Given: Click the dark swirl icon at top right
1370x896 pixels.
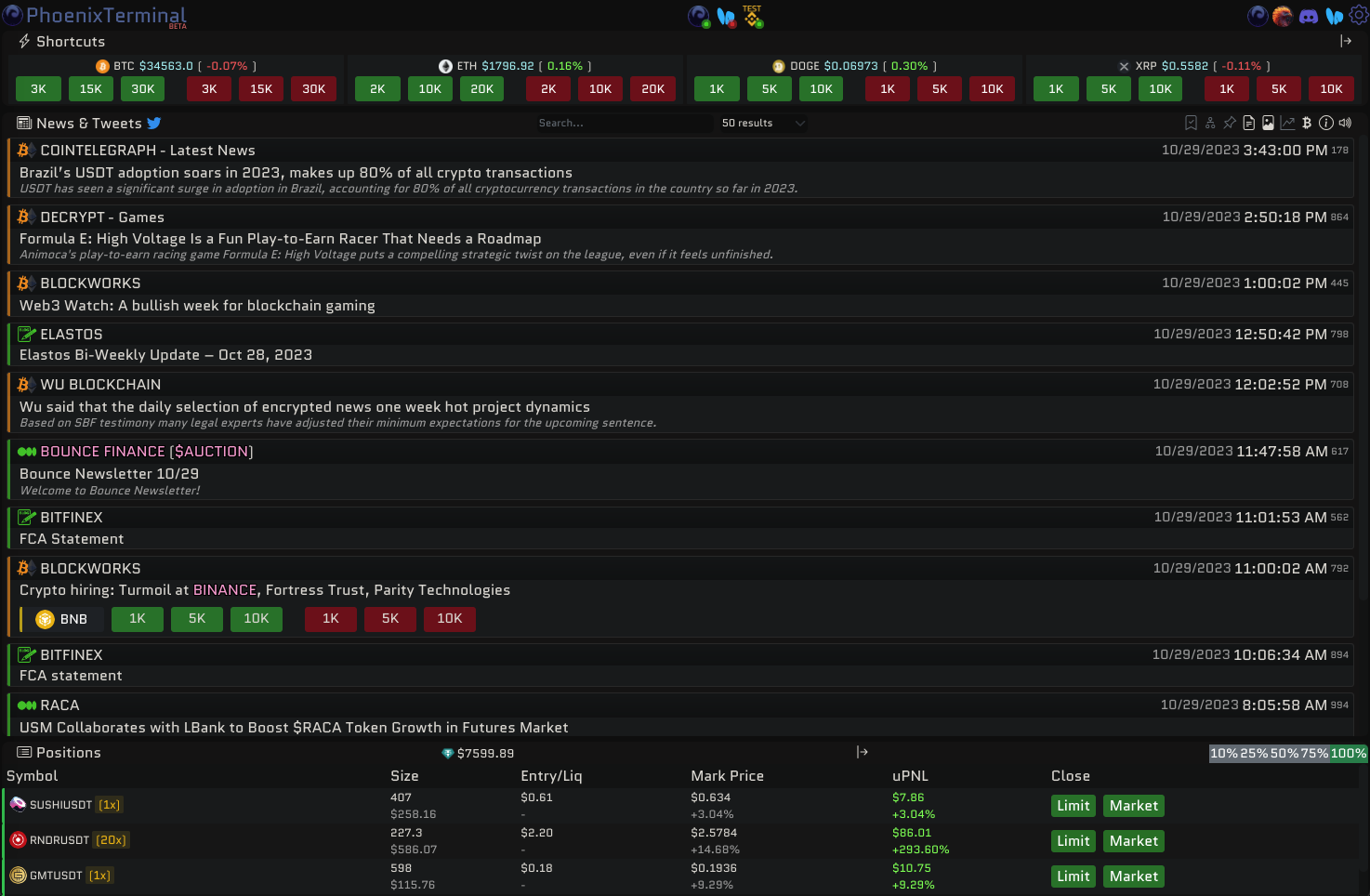Looking at the screenshot, I should click(1257, 16).
